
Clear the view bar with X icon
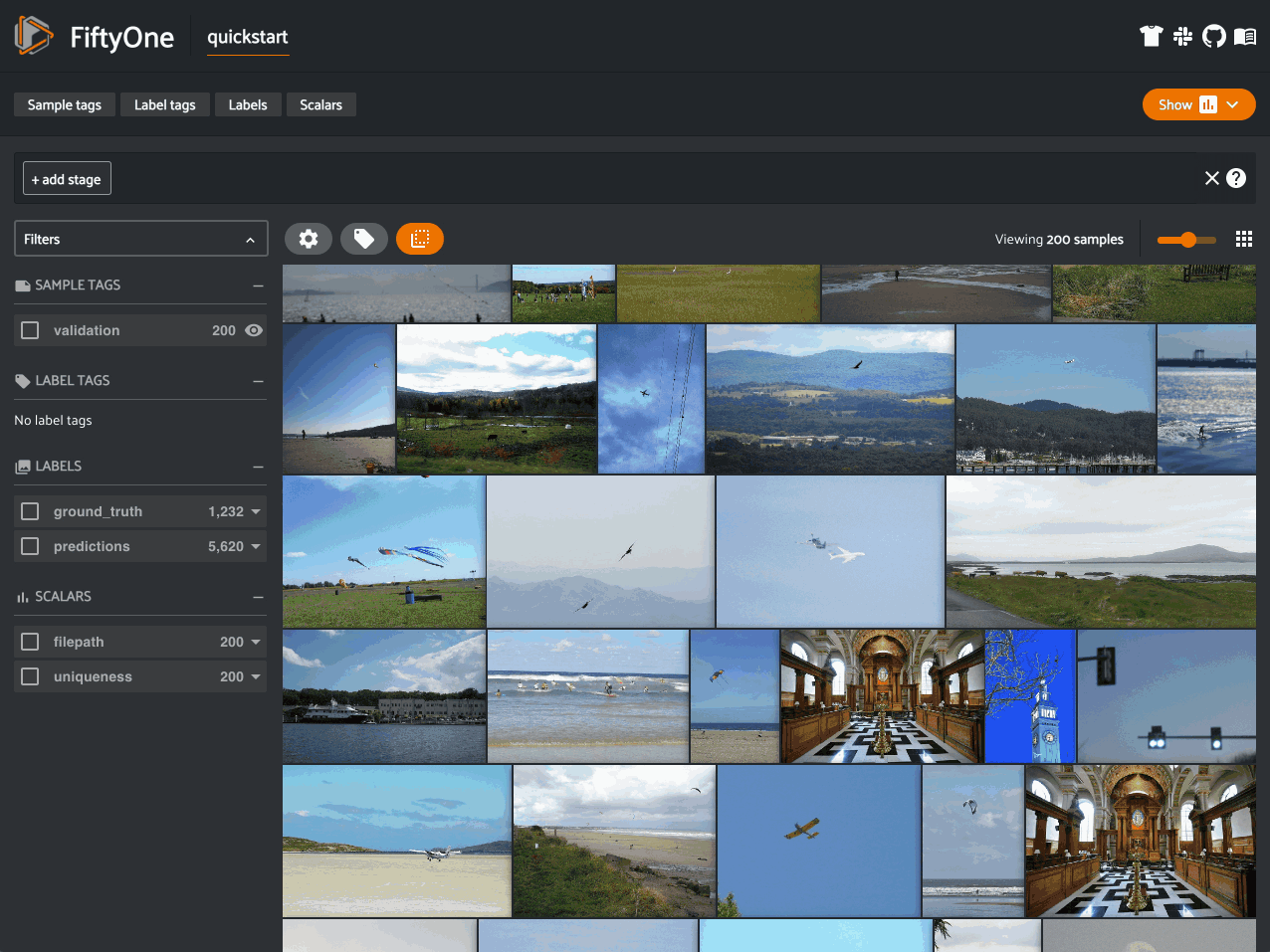pyautogui.click(x=1211, y=178)
